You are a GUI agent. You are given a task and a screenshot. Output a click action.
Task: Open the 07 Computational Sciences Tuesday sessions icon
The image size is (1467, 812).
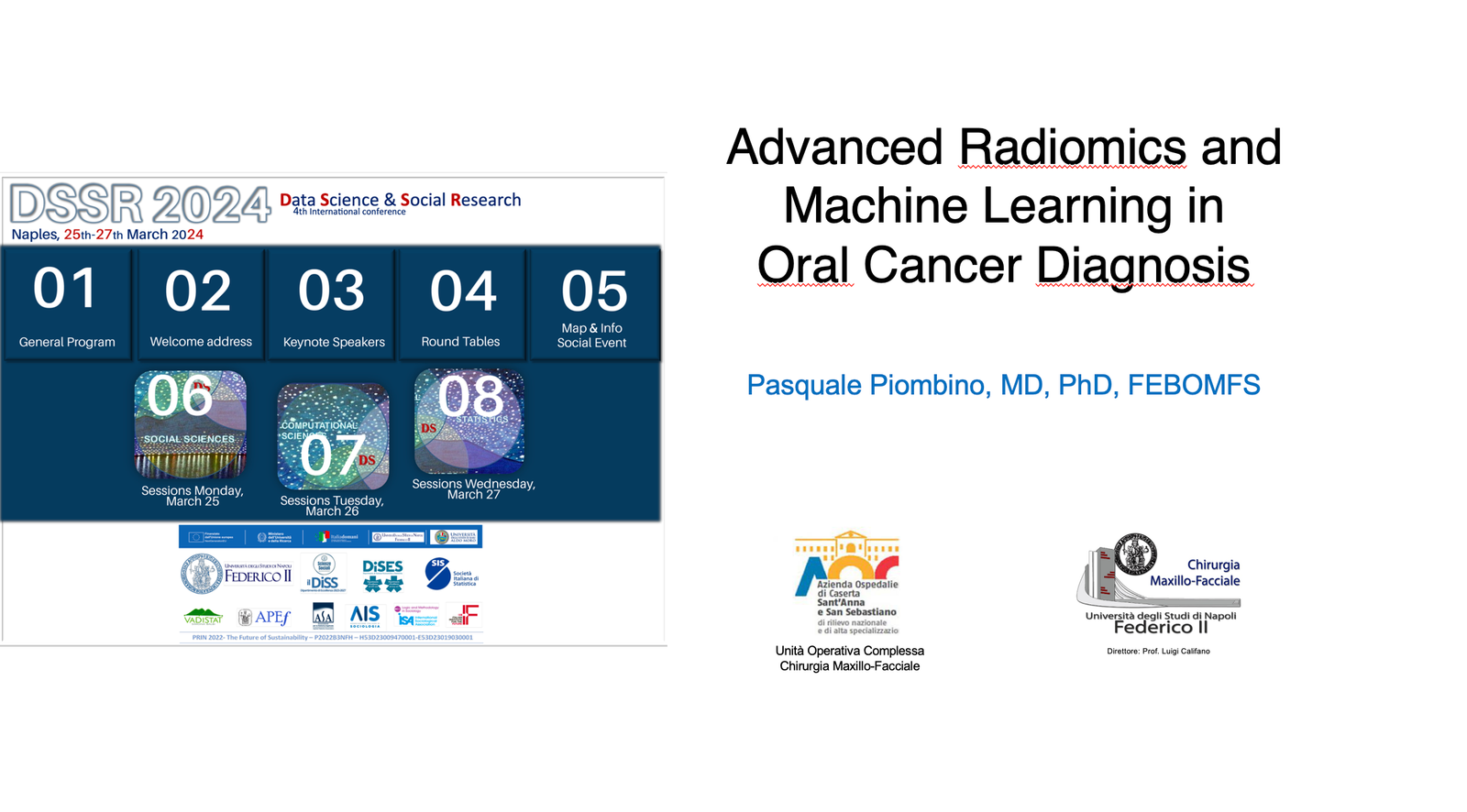coord(333,436)
